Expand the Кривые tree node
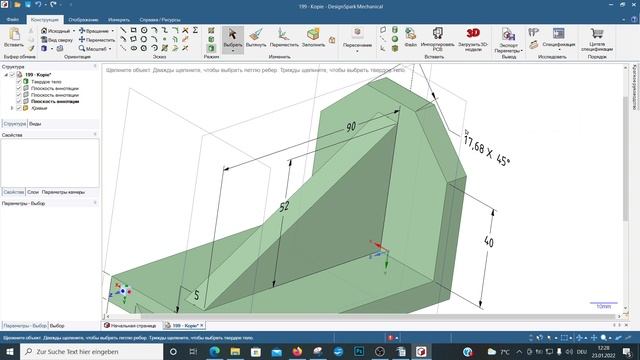 (12, 108)
